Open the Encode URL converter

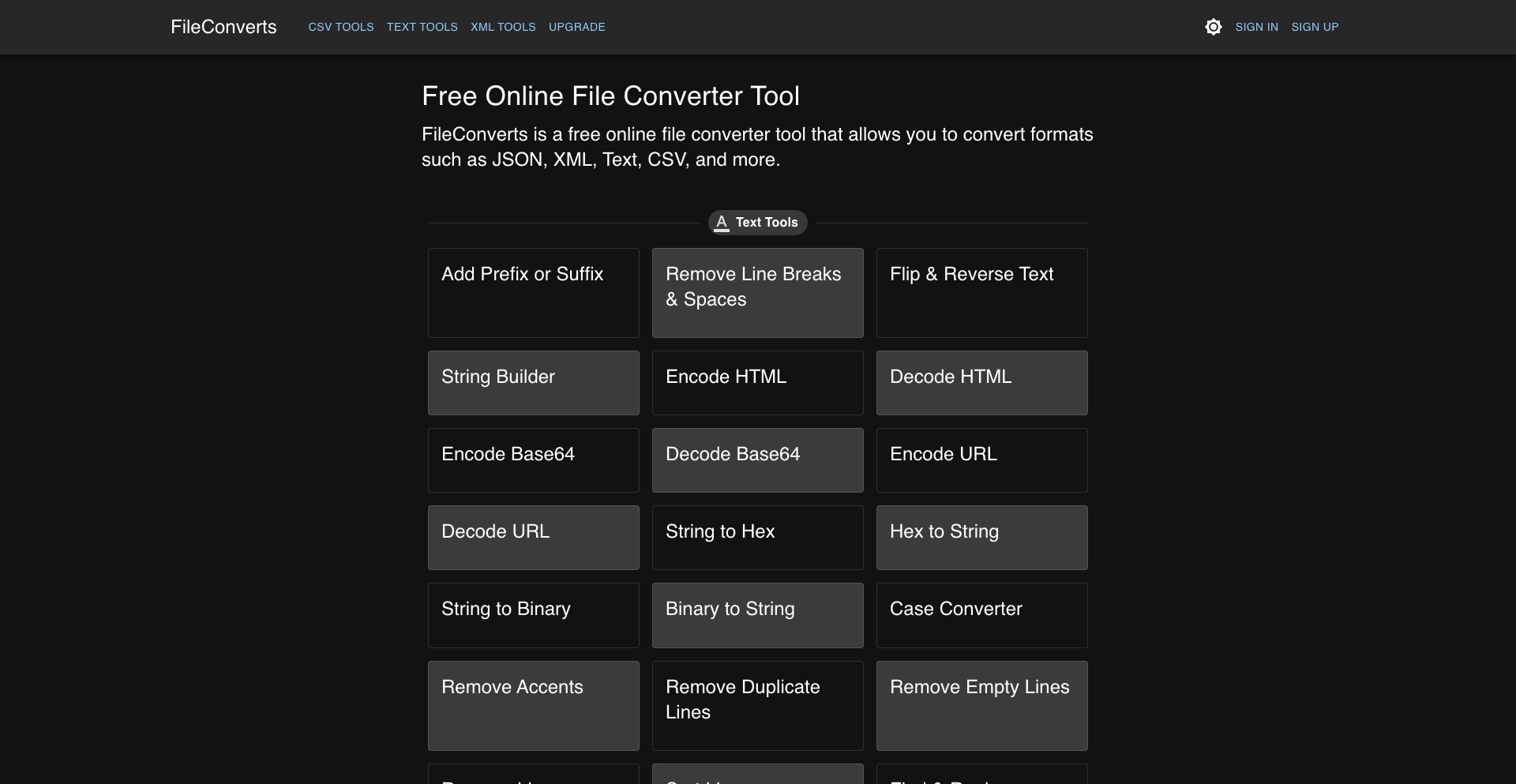coord(981,460)
